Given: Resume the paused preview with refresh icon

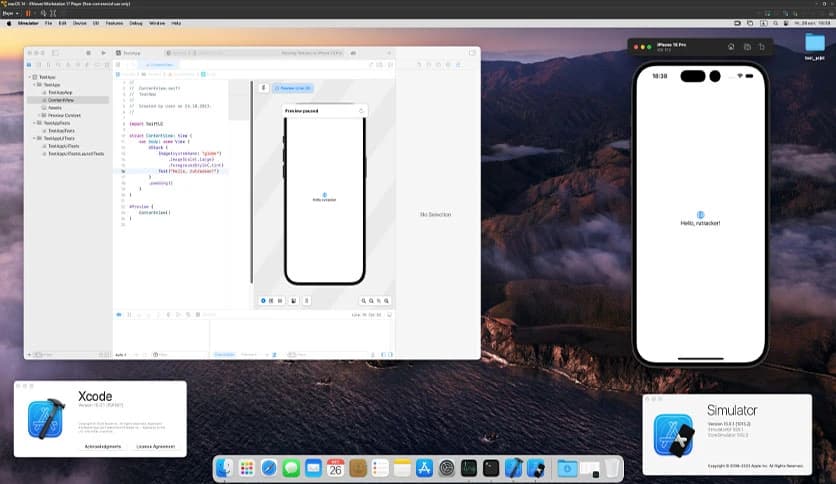Looking at the screenshot, I should 361,111.
